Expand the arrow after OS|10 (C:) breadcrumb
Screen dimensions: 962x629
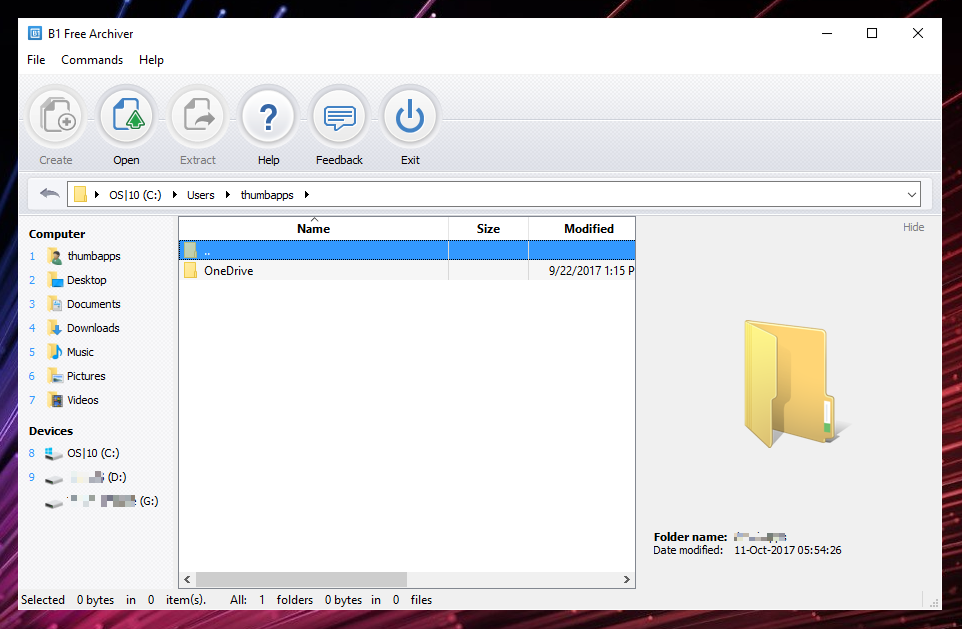[x=175, y=195]
